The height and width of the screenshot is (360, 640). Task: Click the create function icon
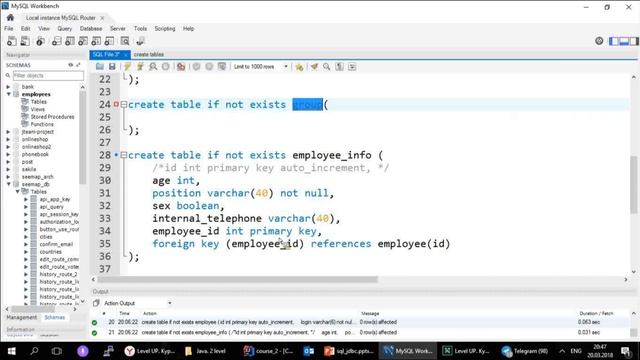[x=109, y=41]
